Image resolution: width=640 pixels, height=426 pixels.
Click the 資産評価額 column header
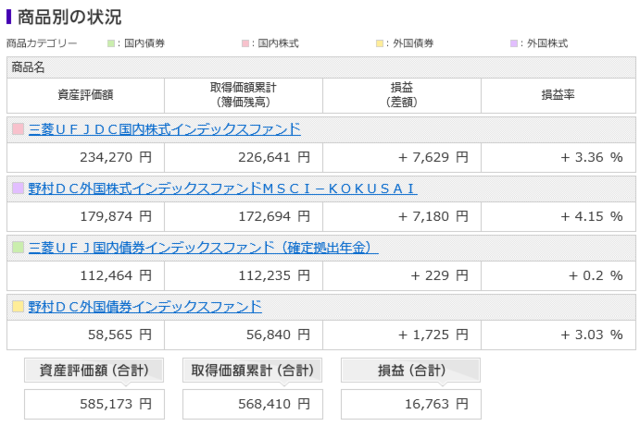pyautogui.click(x=86, y=95)
